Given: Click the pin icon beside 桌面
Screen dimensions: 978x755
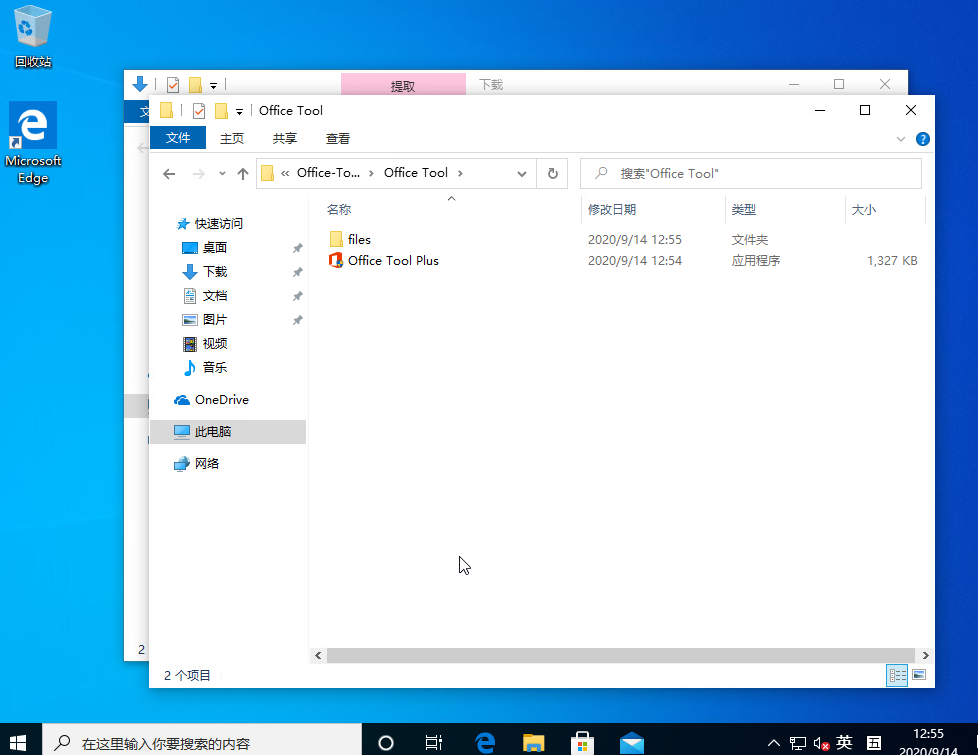Looking at the screenshot, I should (x=298, y=248).
